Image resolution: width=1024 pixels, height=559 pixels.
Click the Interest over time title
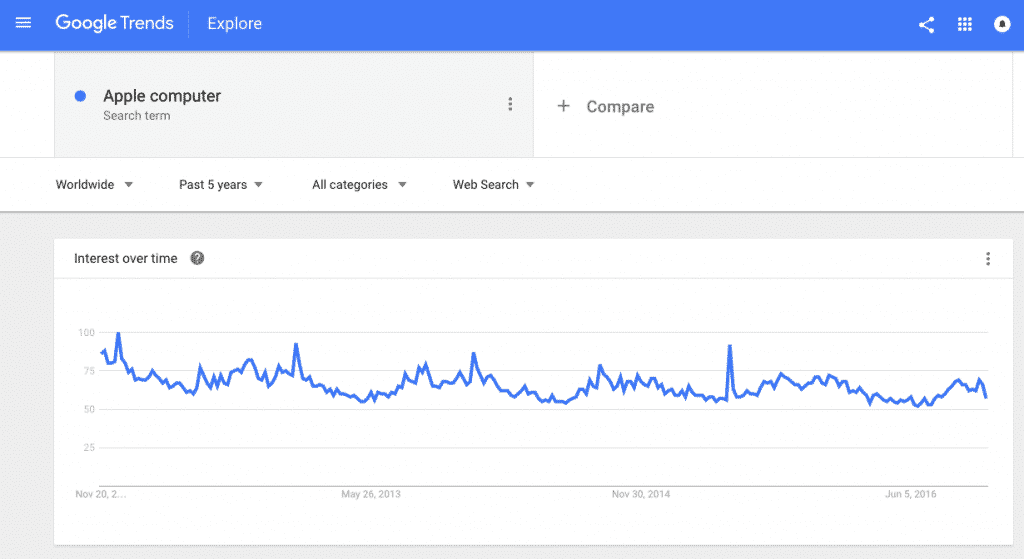click(x=125, y=259)
